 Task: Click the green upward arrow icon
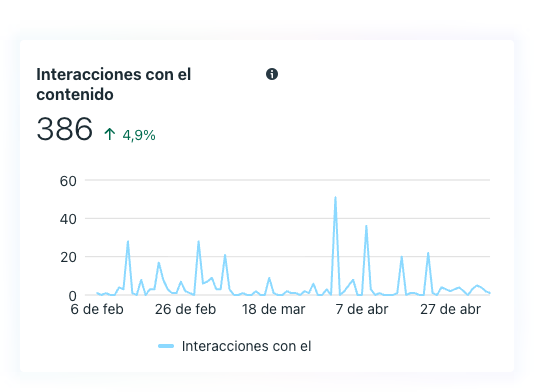point(110,134)
